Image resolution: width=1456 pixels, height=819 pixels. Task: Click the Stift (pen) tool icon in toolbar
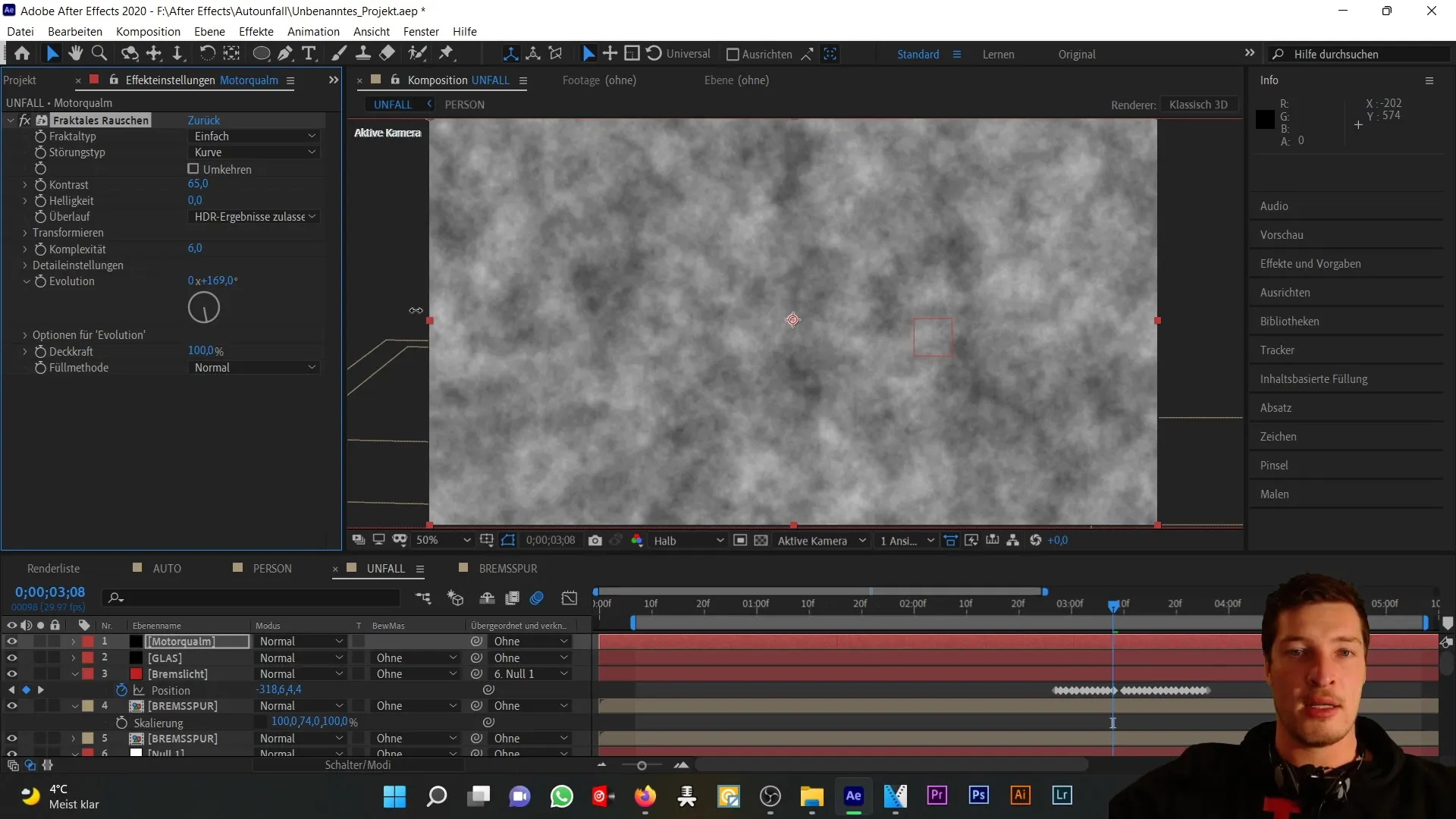click(285, 54)
